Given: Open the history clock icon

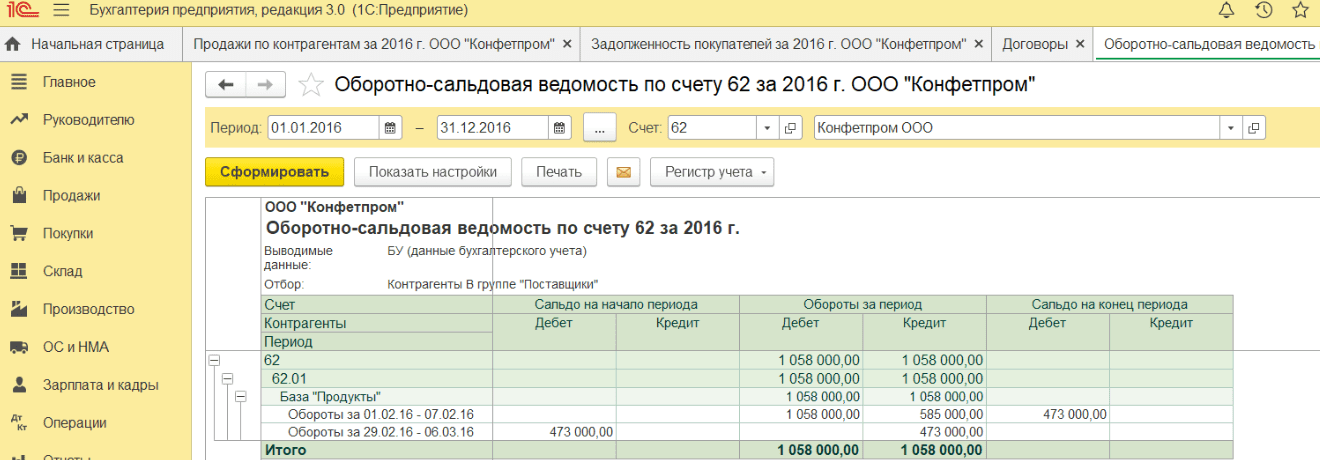Looking at the screenshot, I should pyautogui.click(x=1263, y=11).
